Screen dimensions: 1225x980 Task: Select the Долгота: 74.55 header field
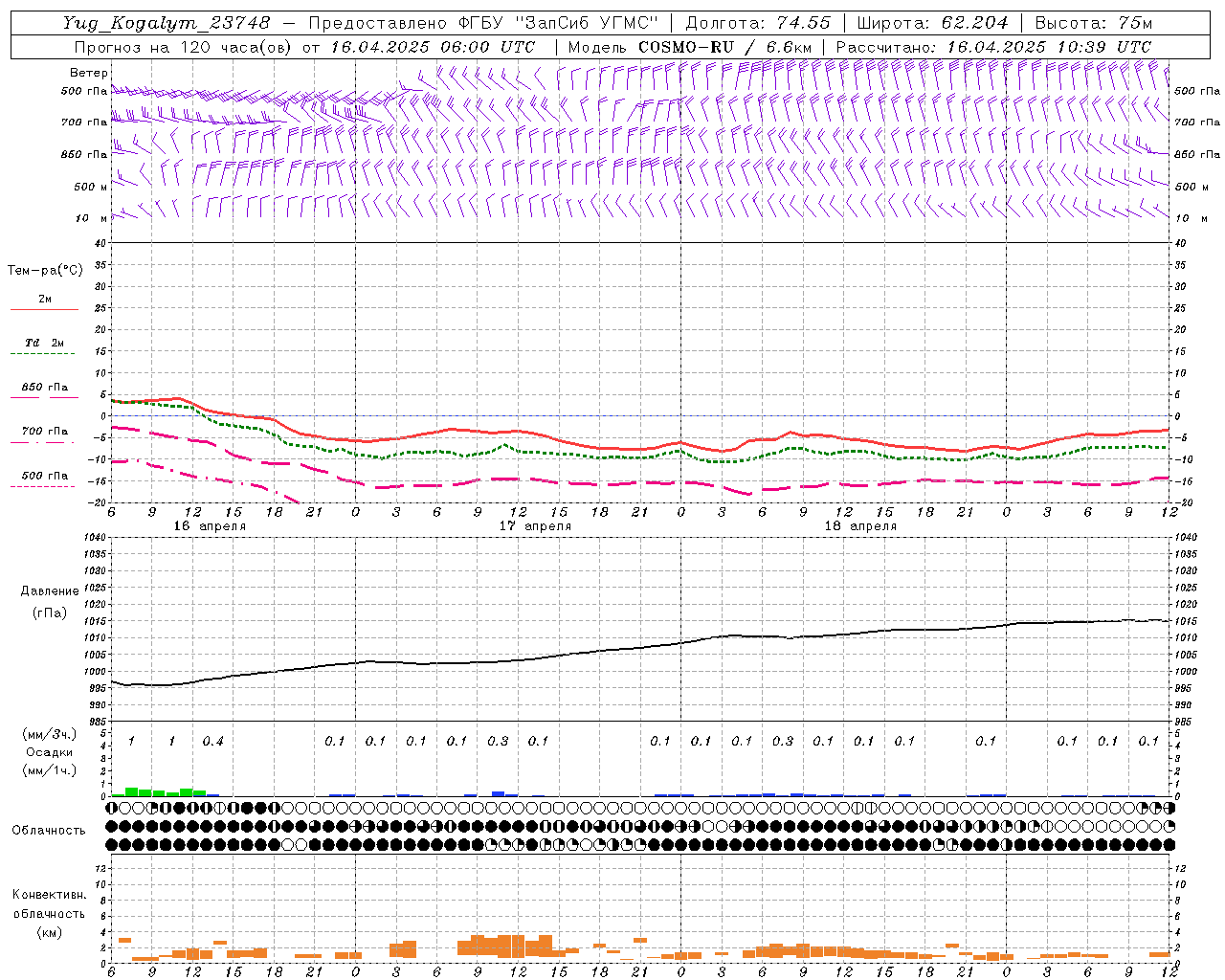click(758, 23)
